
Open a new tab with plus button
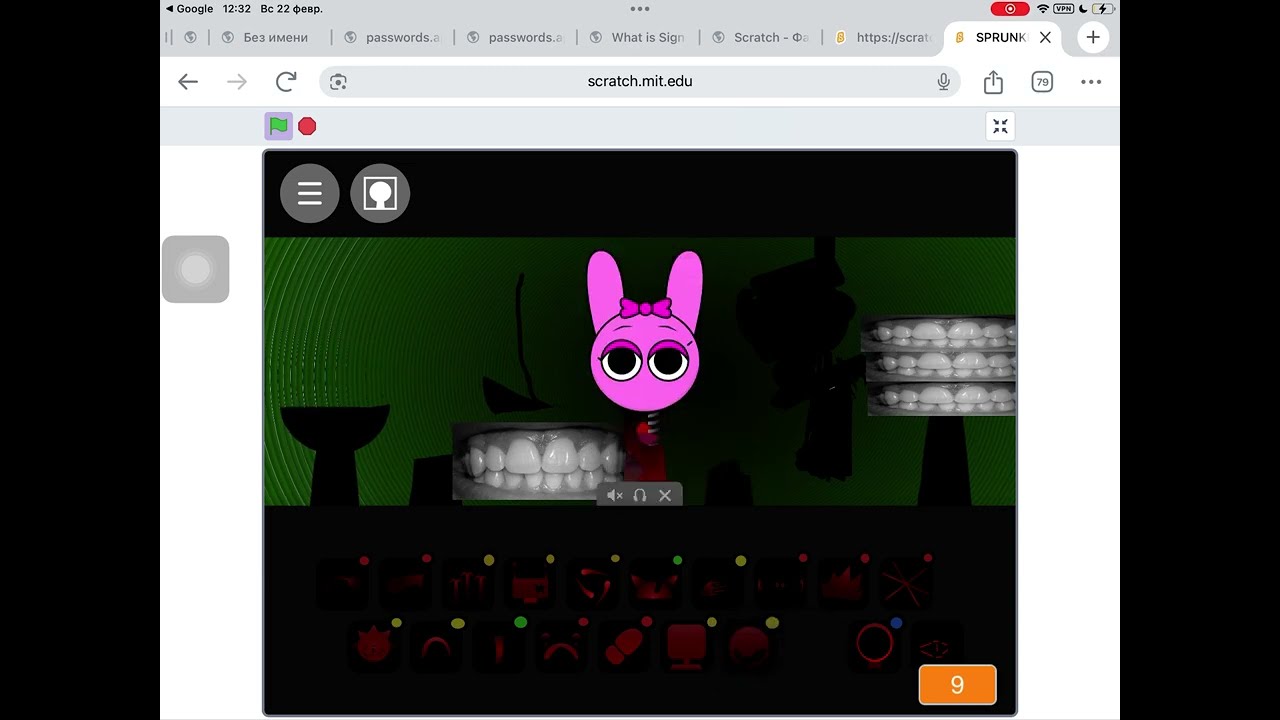(x=1093, y=37)
